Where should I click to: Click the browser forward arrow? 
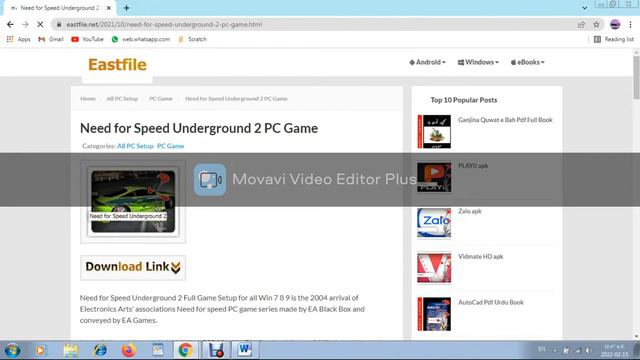point(25,24)
